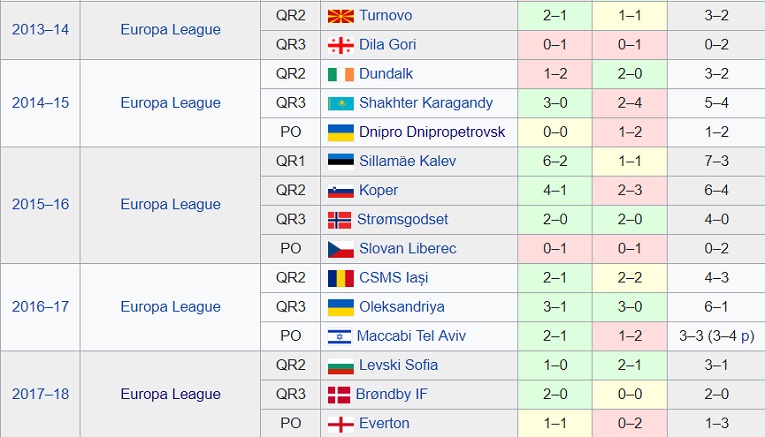Open the Koper team link
Image resolution: width=765 pixels, height=437 pixels.
click(379, 191)
